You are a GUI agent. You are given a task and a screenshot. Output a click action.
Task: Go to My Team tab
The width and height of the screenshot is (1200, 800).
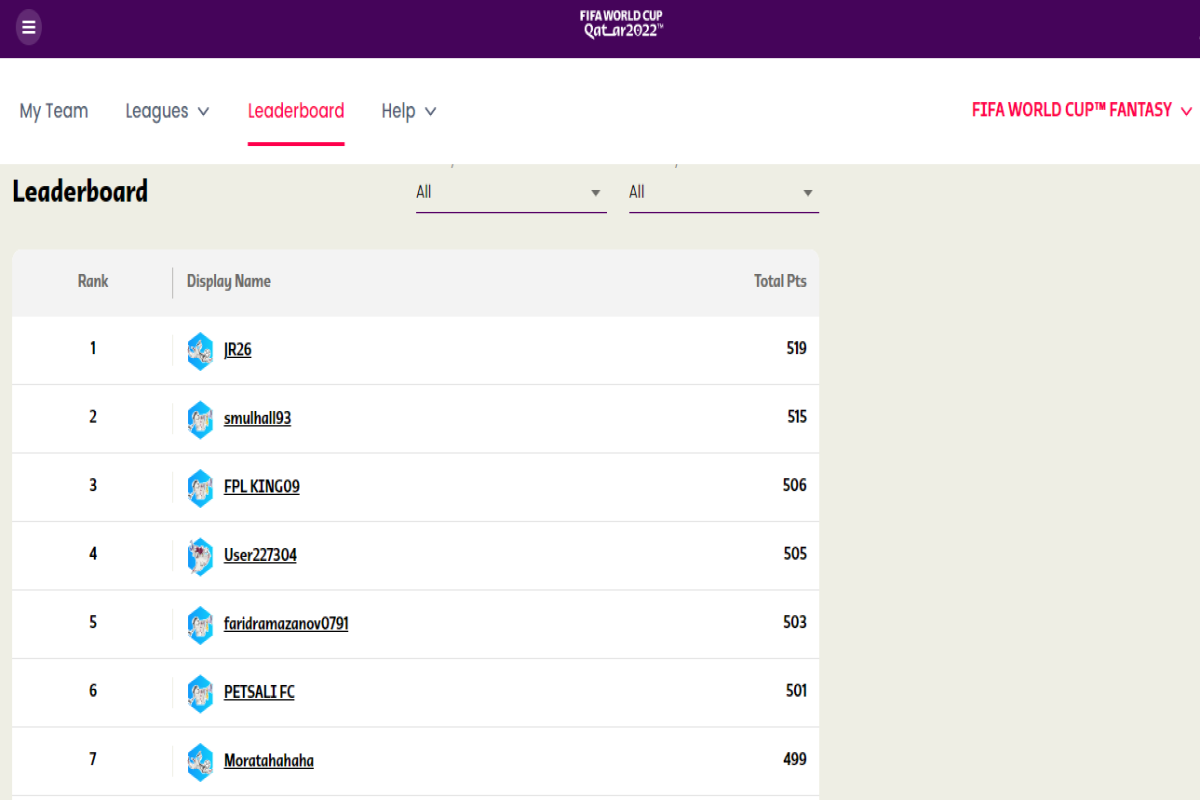pyautogui.click(x=54, y=111)
